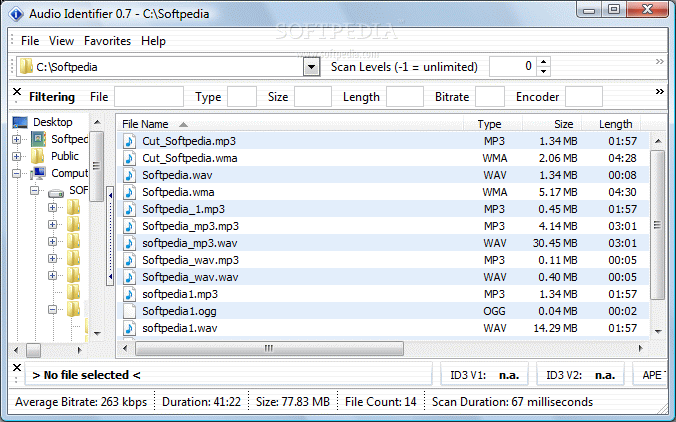
Task: Click the SOF drive icon in tree
Action: point(56,193)
